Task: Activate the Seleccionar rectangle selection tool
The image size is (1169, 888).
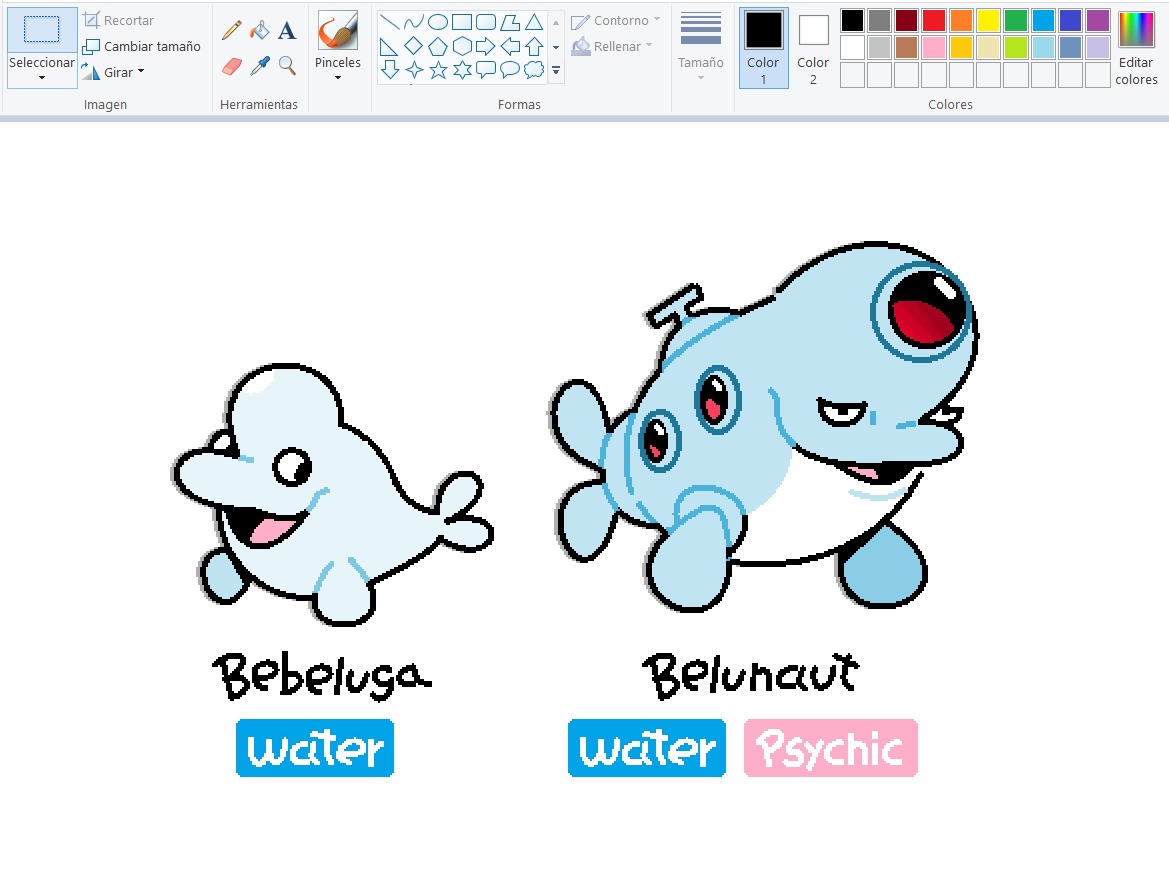Action: [42, 30]
